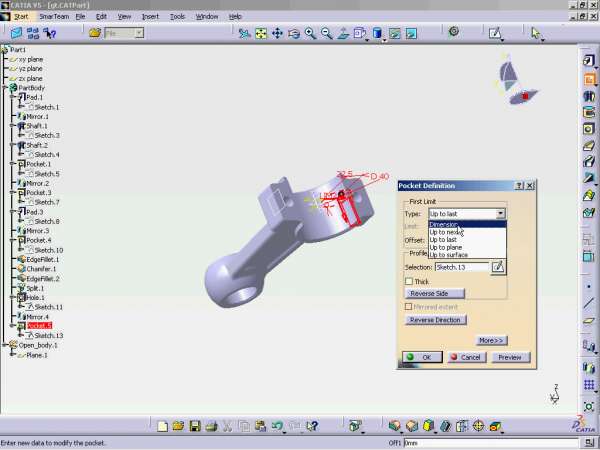
Task: Click the Cancel button
Action: coord(467,357)
